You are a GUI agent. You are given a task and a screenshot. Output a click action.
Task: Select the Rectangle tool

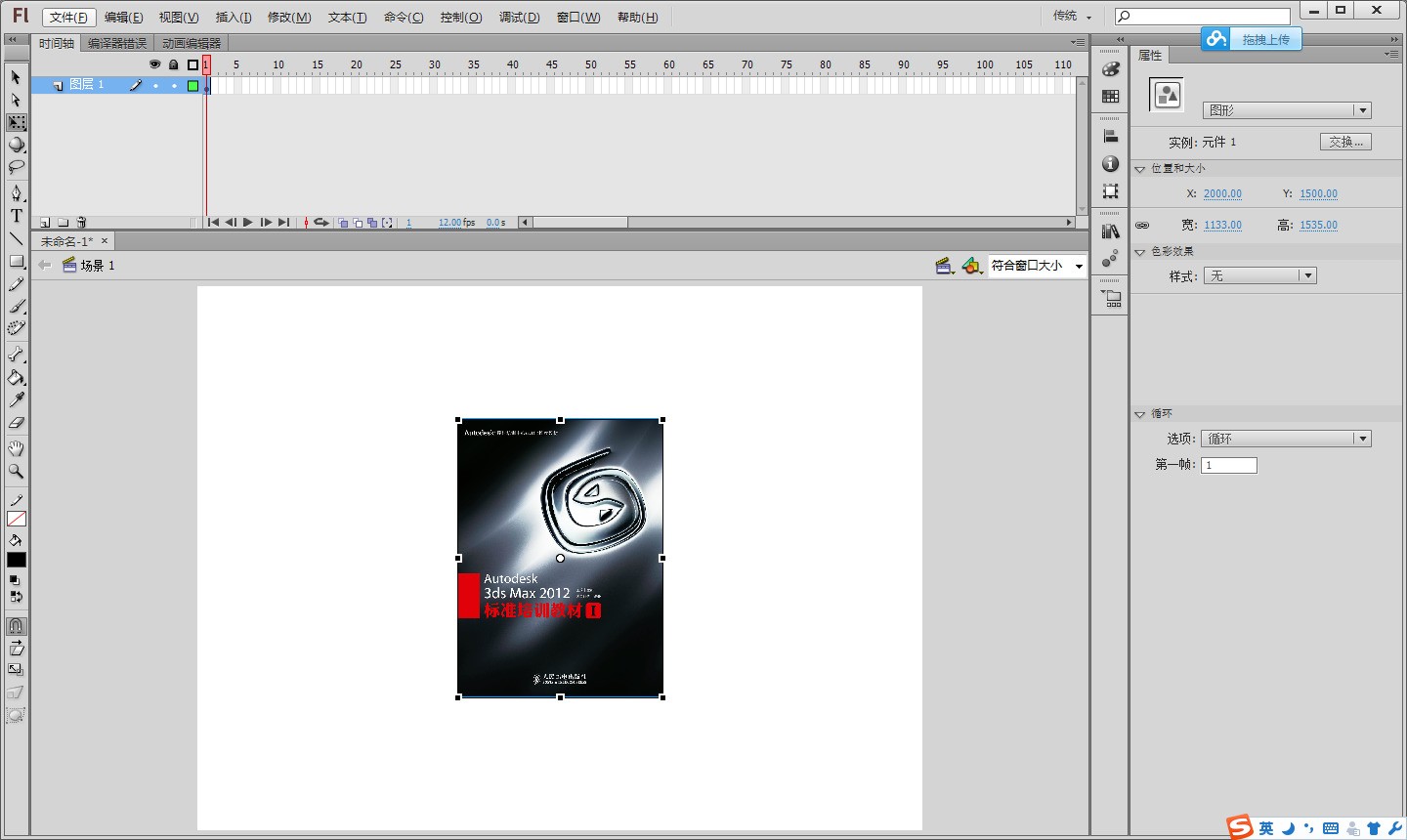[17, 262]
